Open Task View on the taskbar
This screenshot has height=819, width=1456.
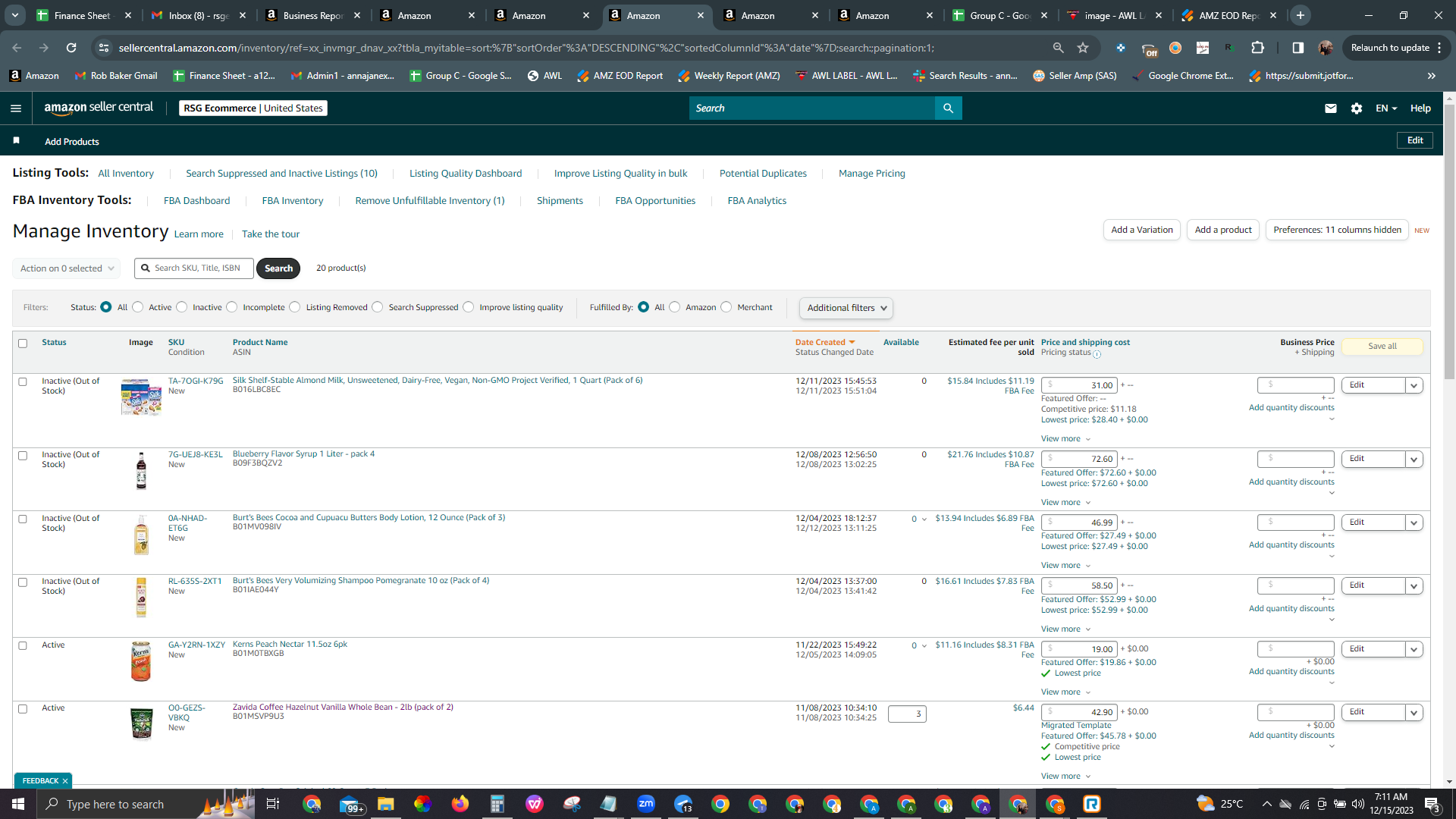[273, 804]
